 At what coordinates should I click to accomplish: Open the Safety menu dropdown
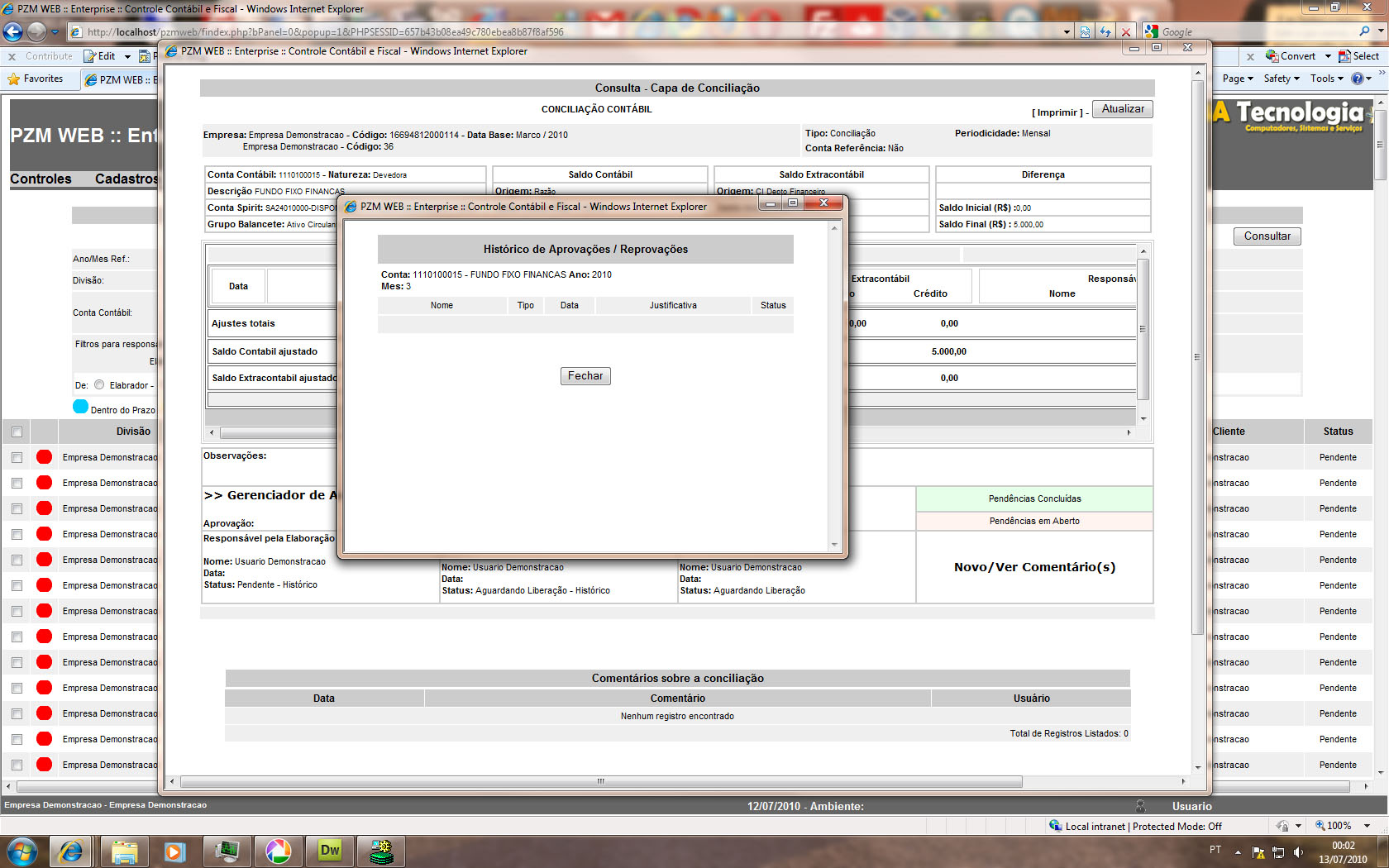pos(1282,79)
